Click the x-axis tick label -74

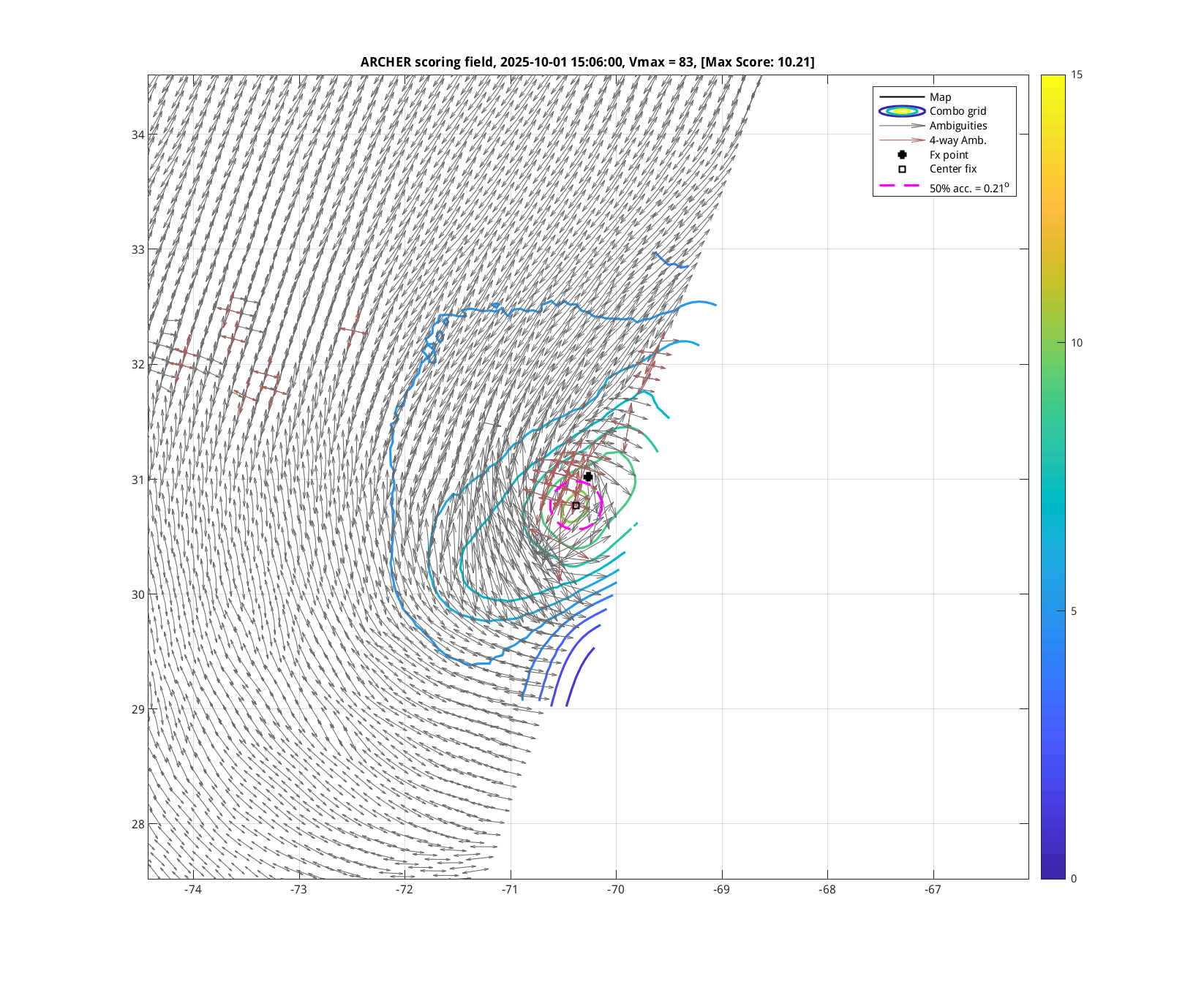pos(193,890)
